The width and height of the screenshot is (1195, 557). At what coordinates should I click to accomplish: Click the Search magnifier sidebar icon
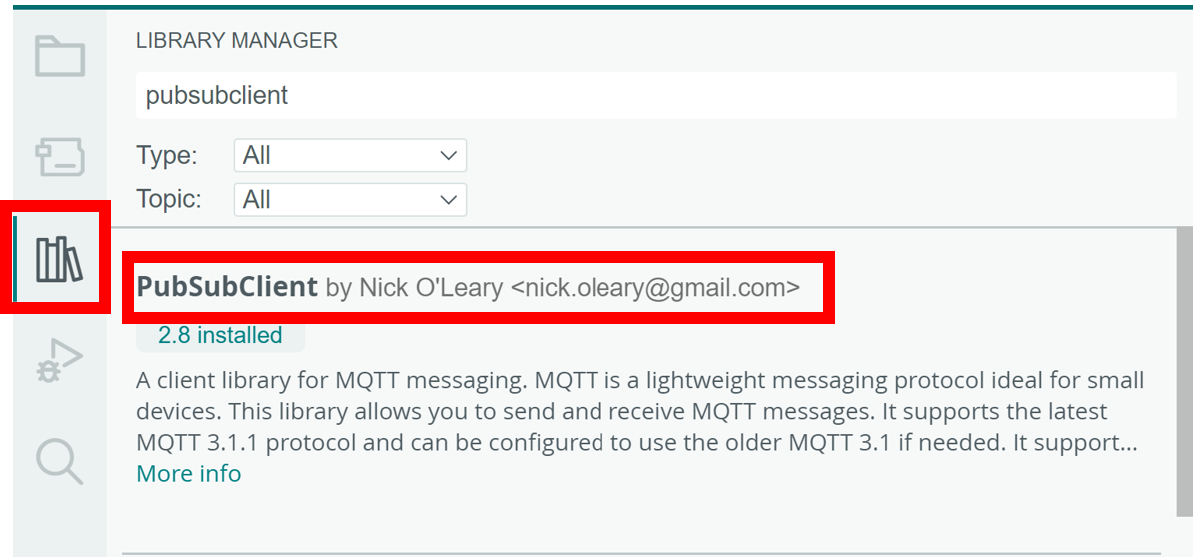[60, 461]
